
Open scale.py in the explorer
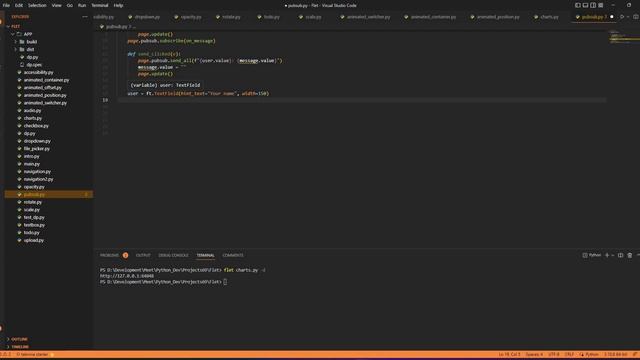(x=31, y=210)
